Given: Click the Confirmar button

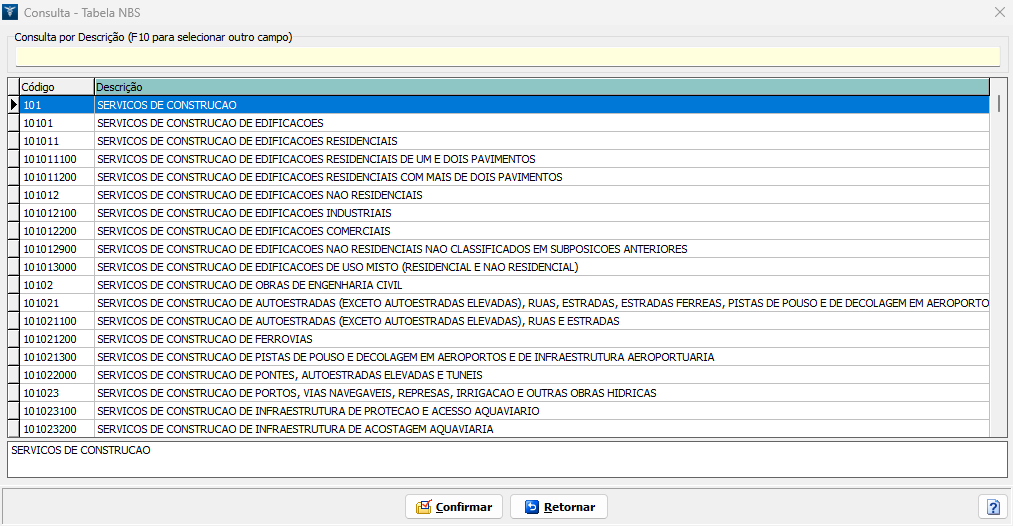Looking at the screenshot, I should pyautogui.click(x=454, y=507).
